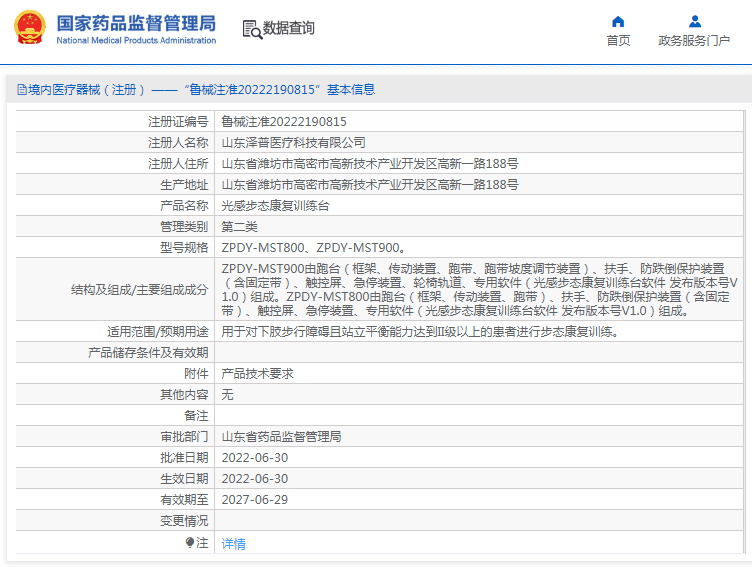Open 政务服务门户 portal link
The image size is (752, 567).
694,41
